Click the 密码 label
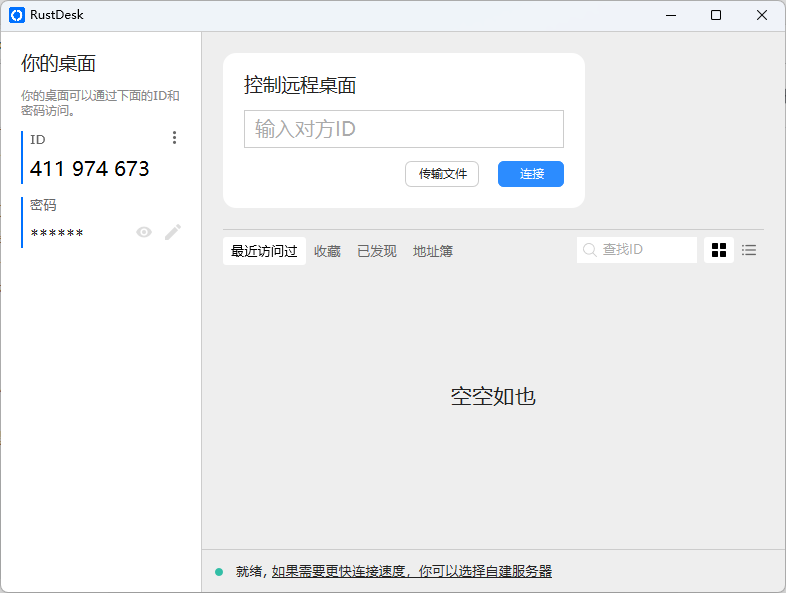Screen dimensions: 786x593 click(43, 205)
